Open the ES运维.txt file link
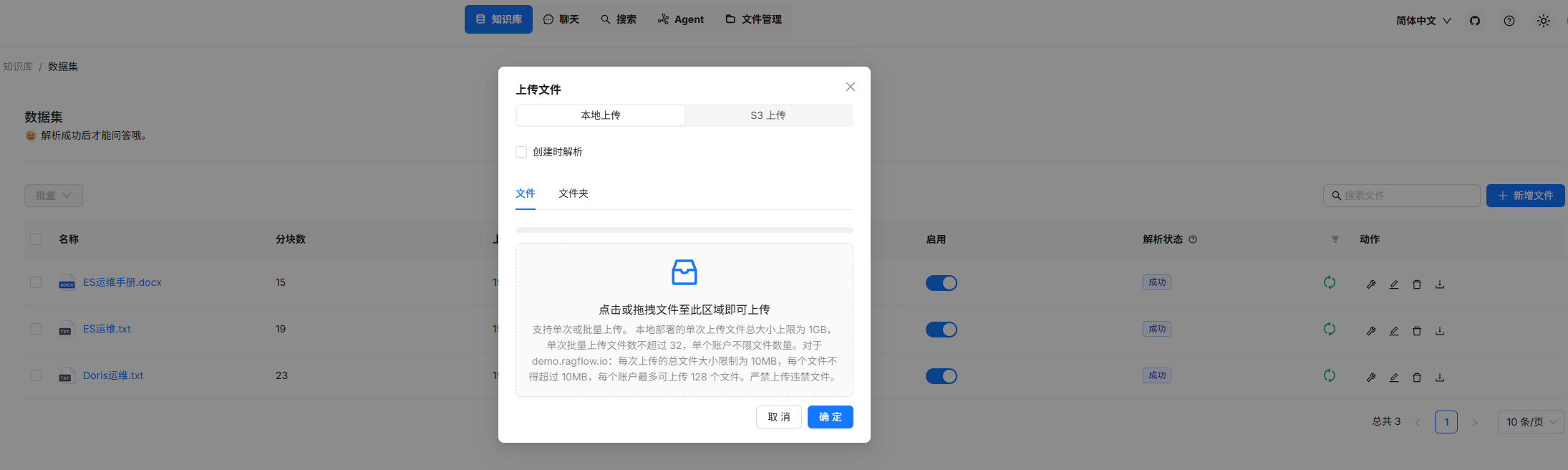The image size is (1568, 470). (107, 329)
